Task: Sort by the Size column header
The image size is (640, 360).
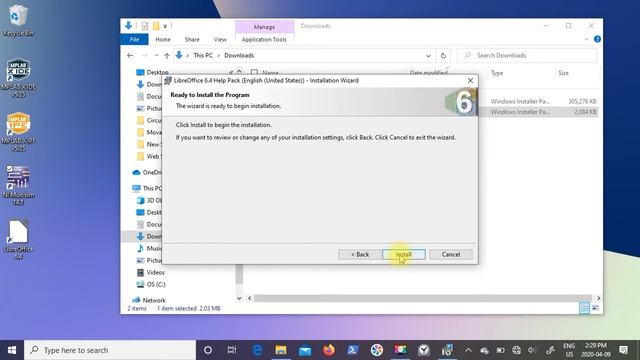Action: [563, 73]
